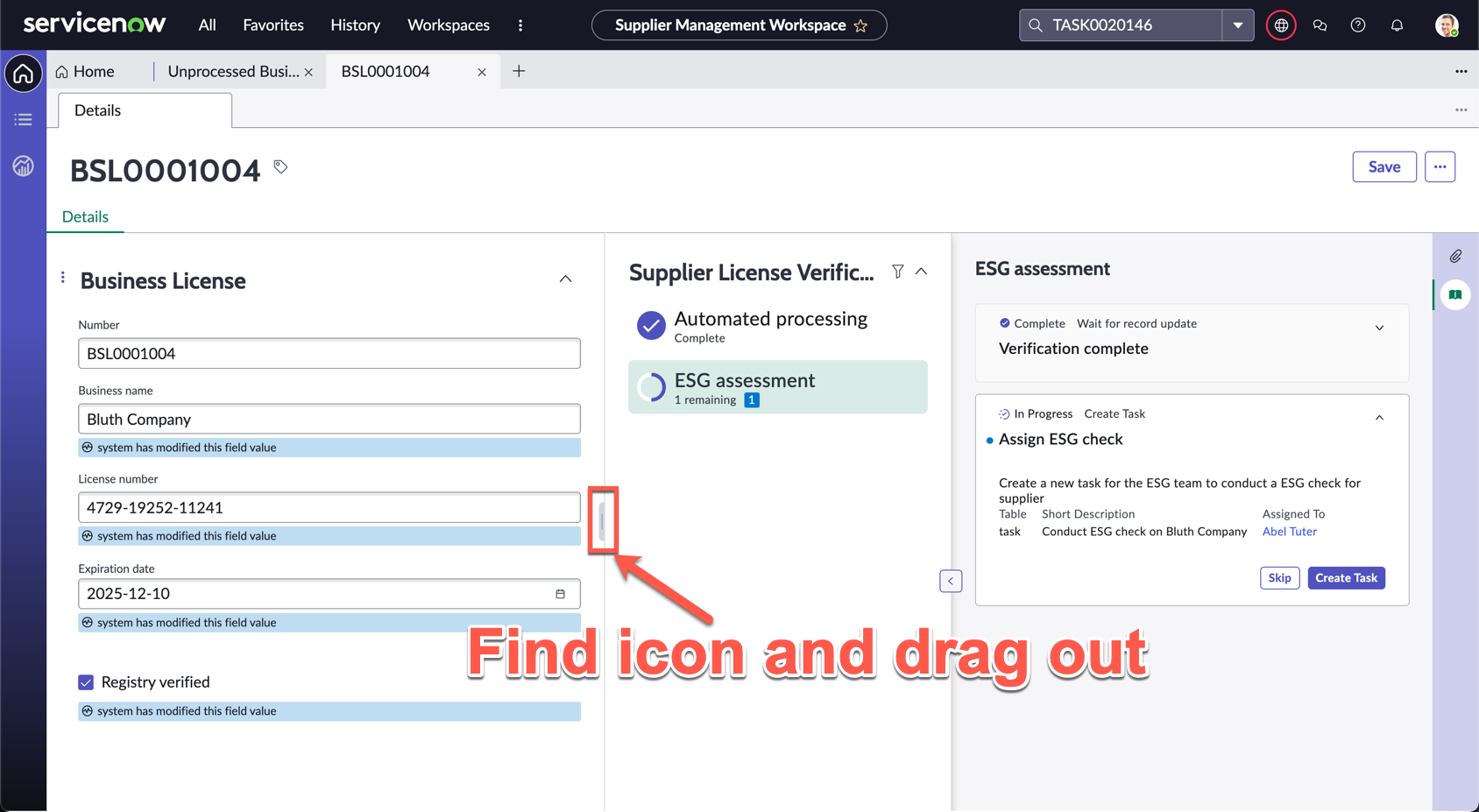
Task: Open the filter icon in Supplier License panel
Action: coord(897,272)
